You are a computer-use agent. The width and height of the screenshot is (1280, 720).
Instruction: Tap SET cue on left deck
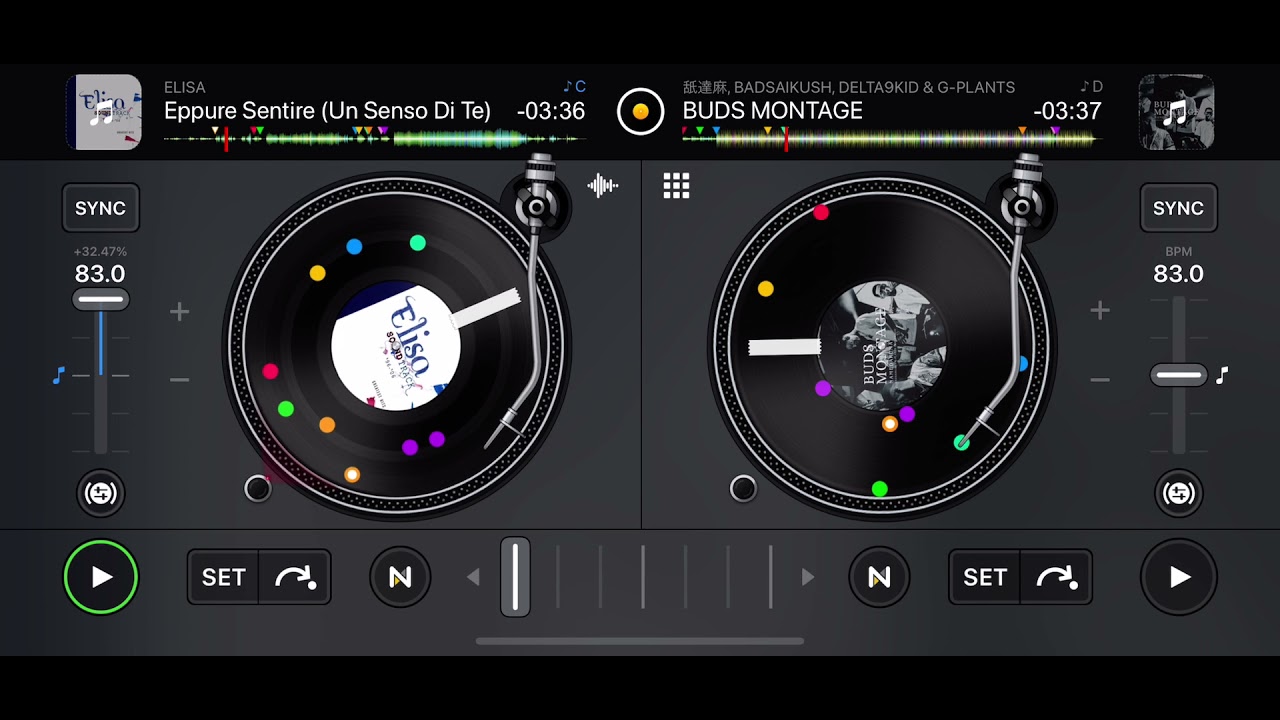[224, 577]
